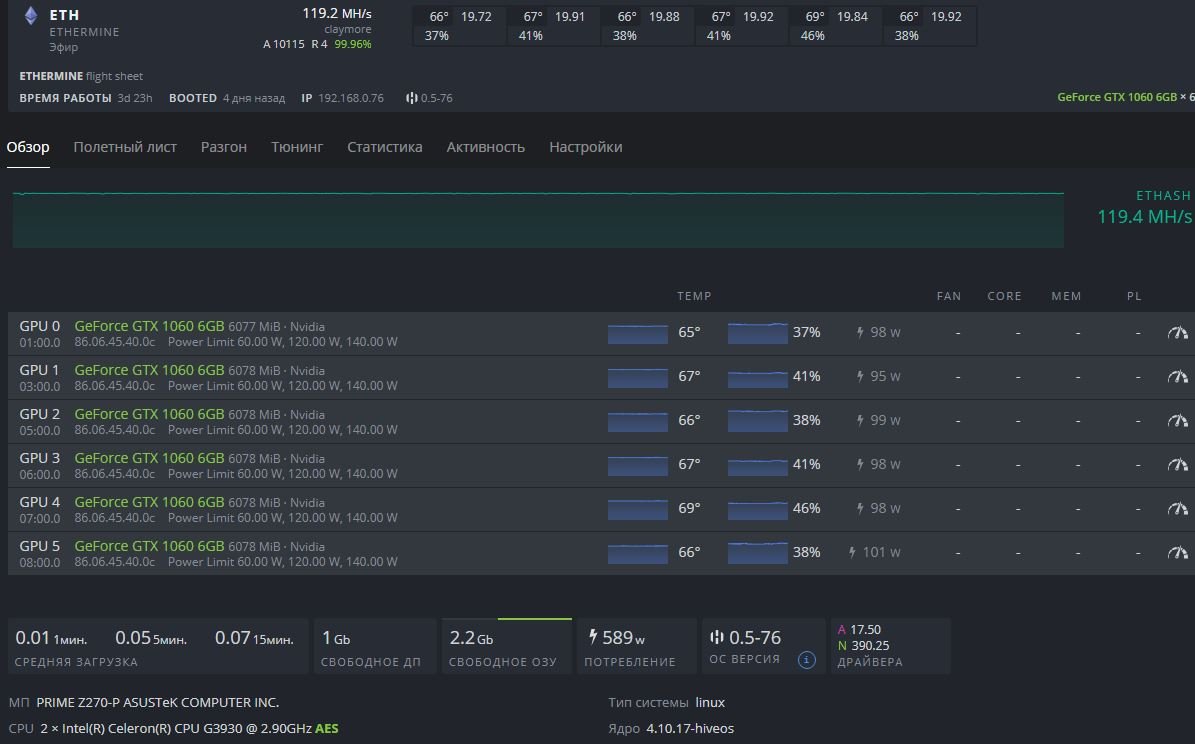Go to the Тюнинг tab
This screenshot has height=744, width=1195.
click(x=297, y=147)
